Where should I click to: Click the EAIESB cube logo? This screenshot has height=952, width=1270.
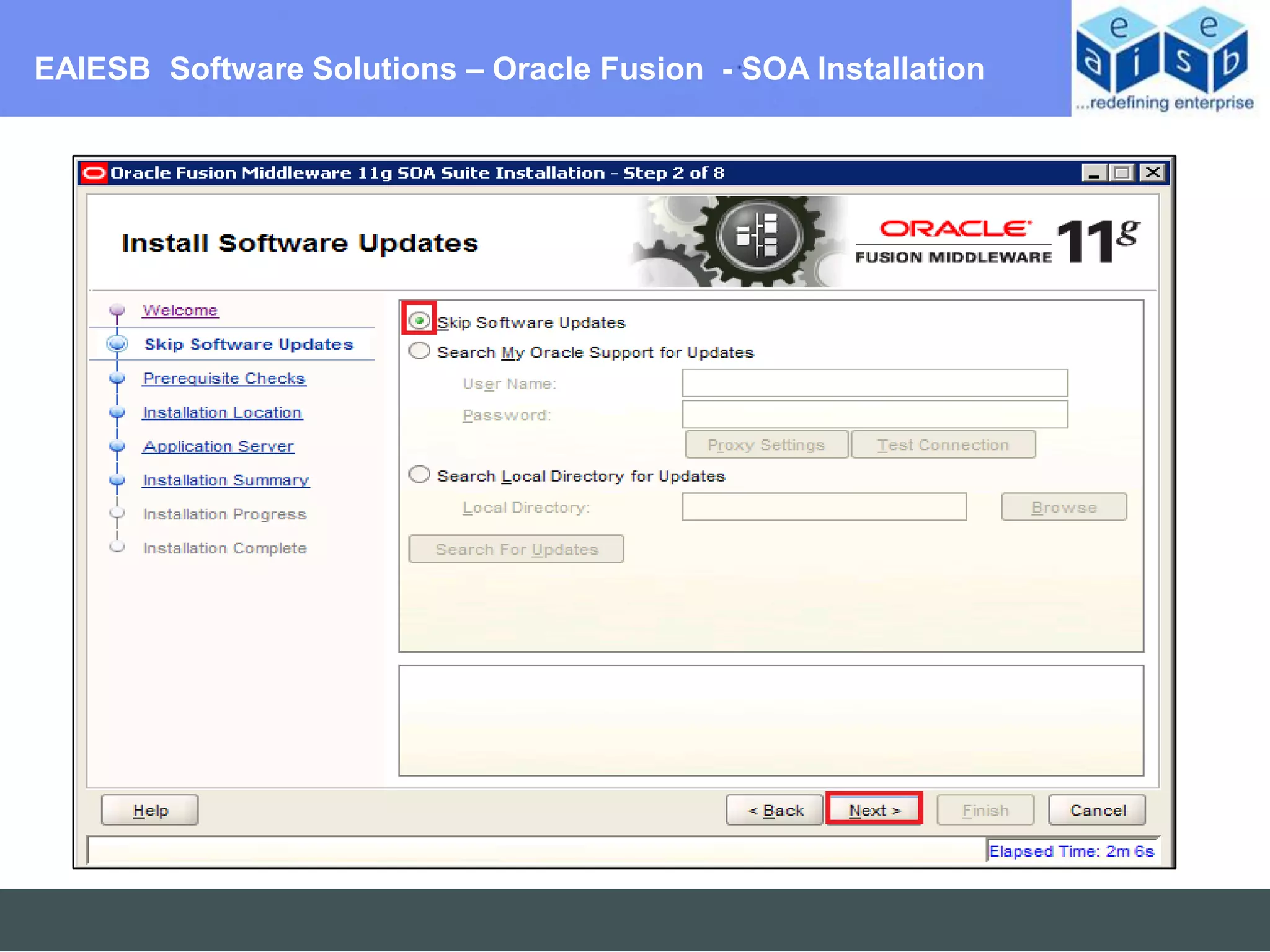click(1164, 58)
